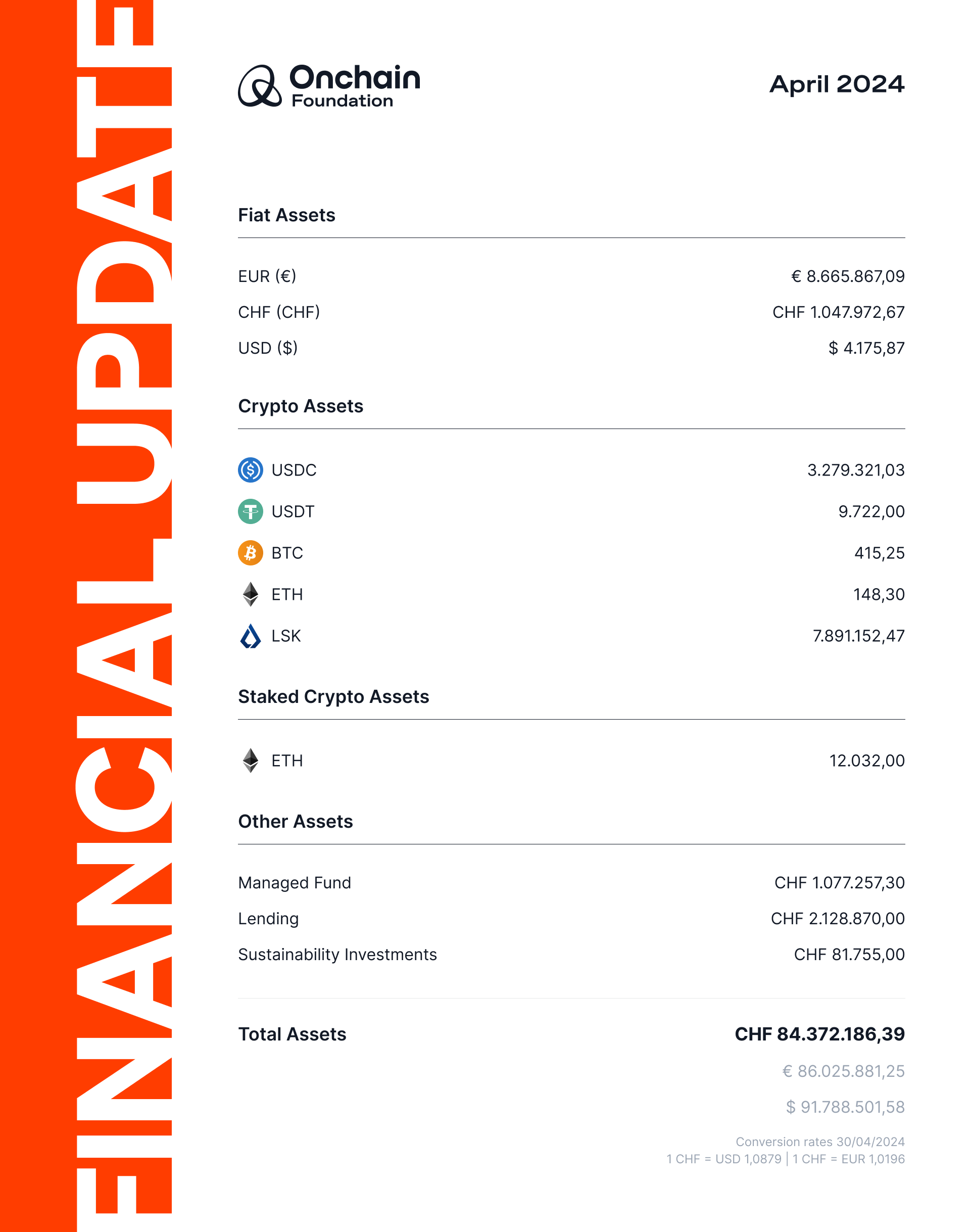Select the Other Assets heading

click(296, 821)
